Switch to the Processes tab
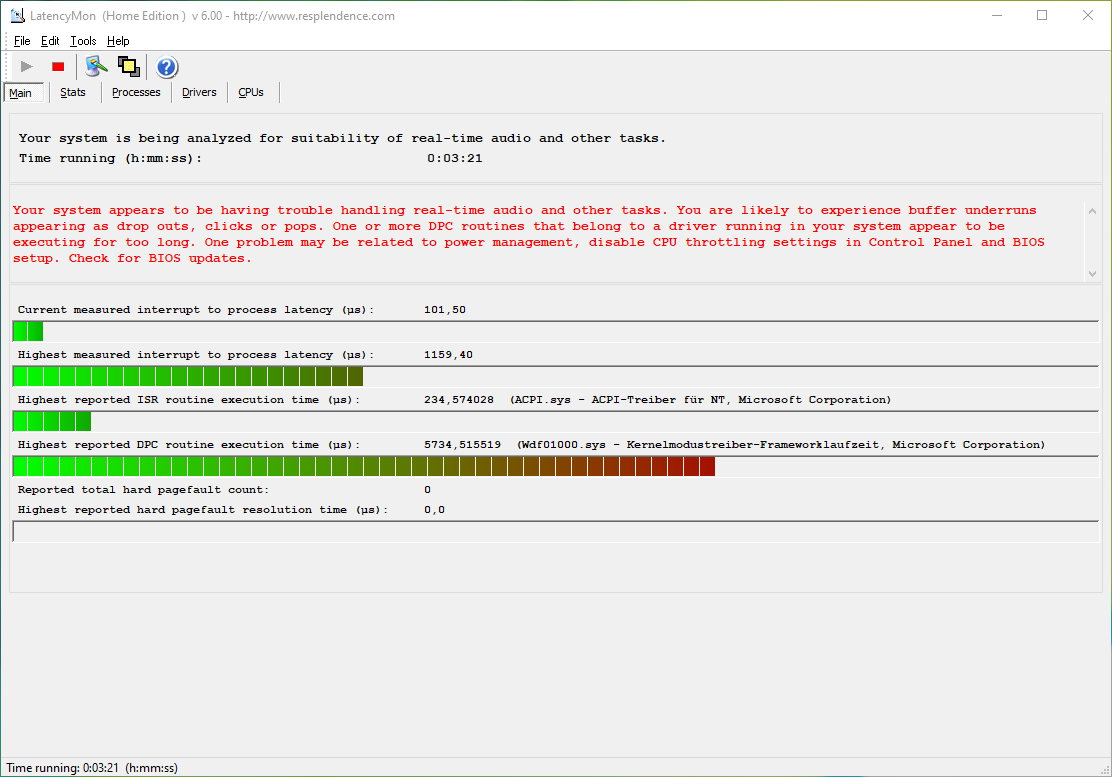Viewport: 1112px width, 777px height. [136, 92]
